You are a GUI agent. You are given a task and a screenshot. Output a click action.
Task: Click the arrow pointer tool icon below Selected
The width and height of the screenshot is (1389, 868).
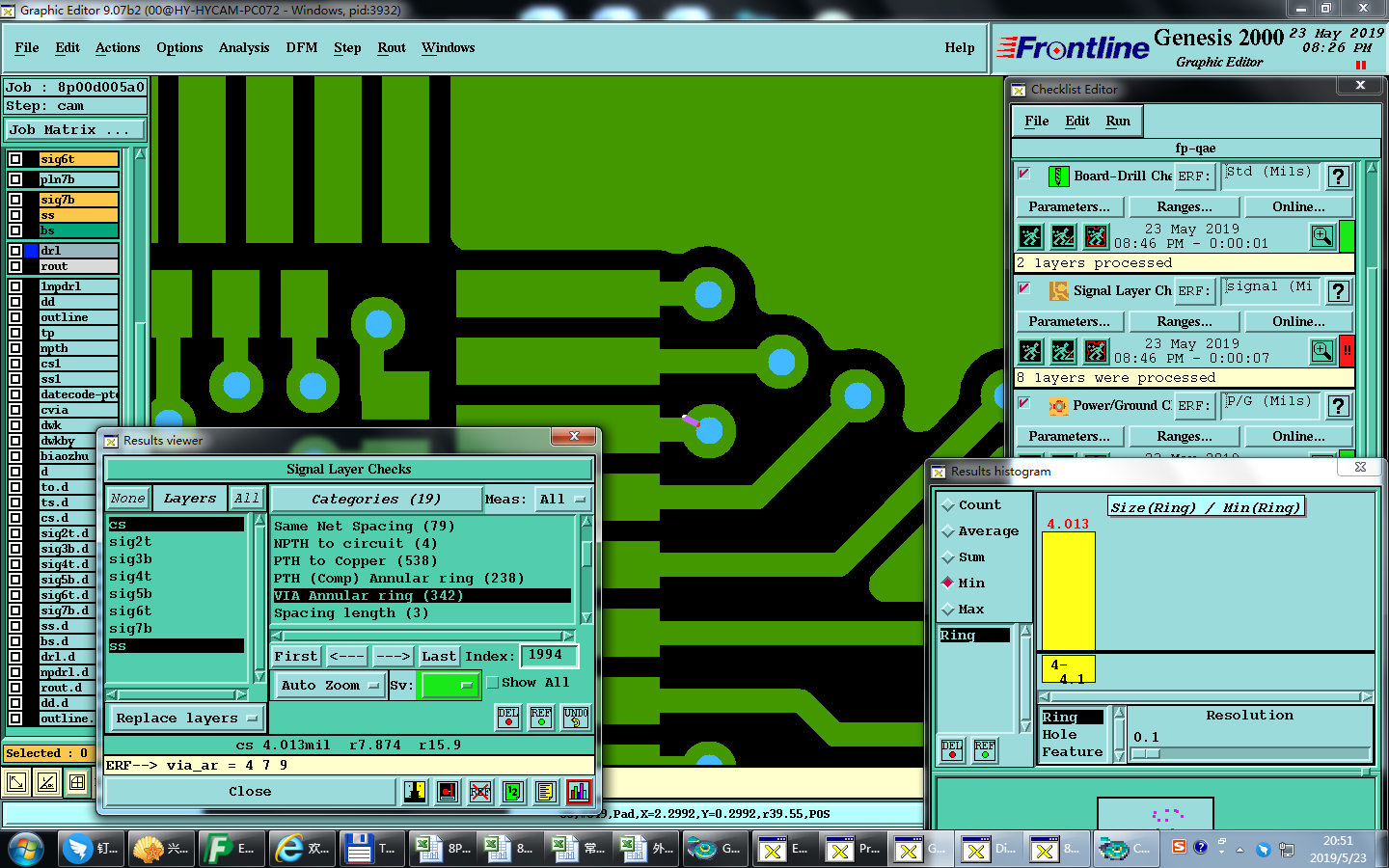tap(15, 783)
